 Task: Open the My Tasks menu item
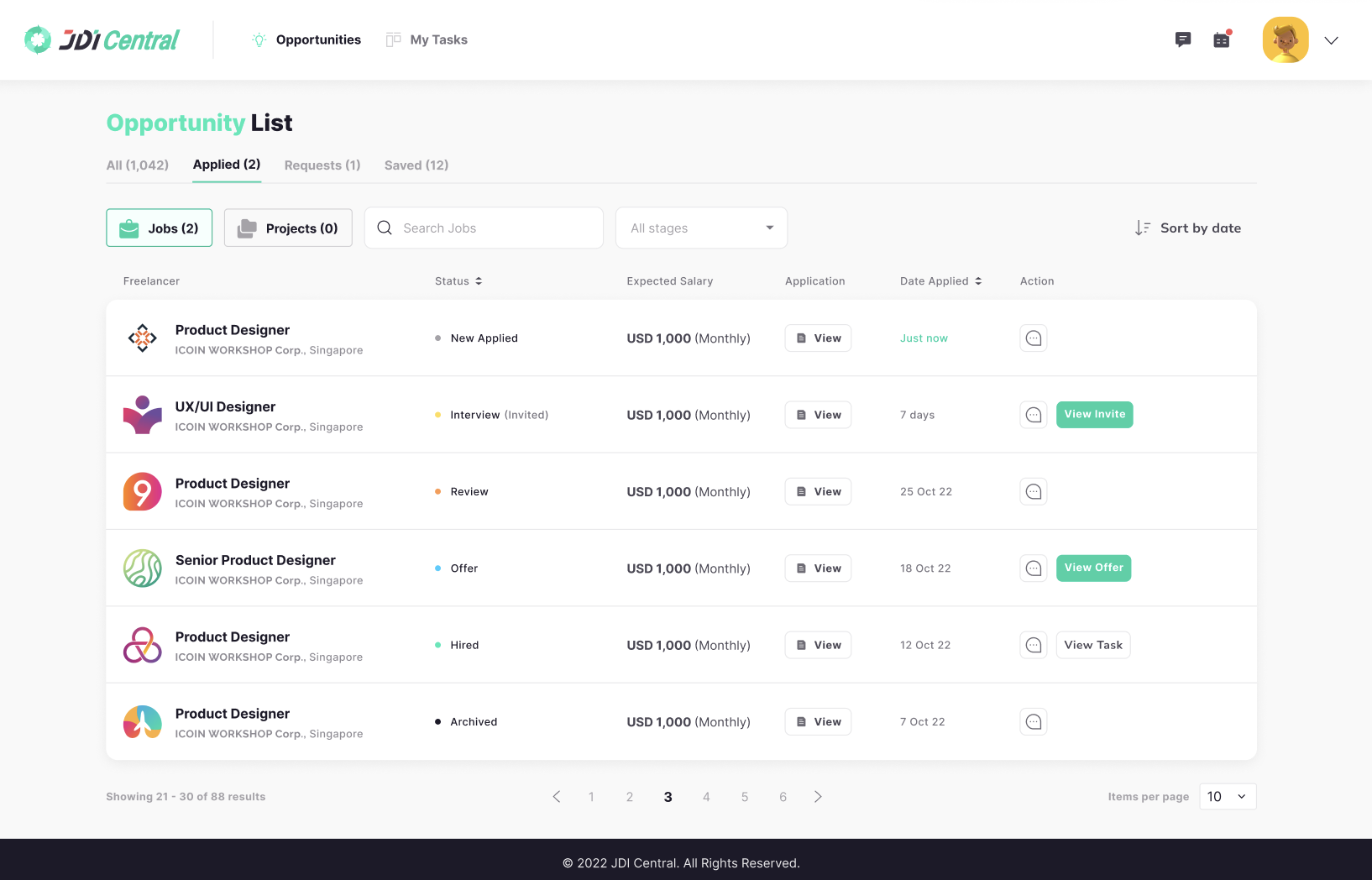(427, 39)
